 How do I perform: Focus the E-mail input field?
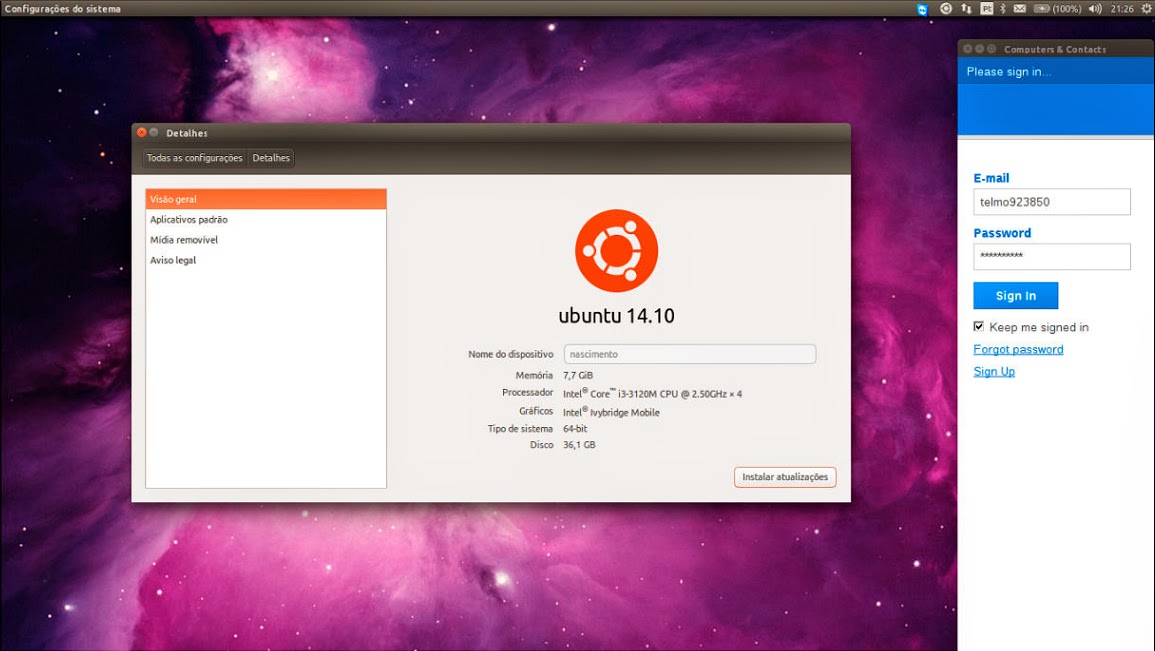point(1052,202)
